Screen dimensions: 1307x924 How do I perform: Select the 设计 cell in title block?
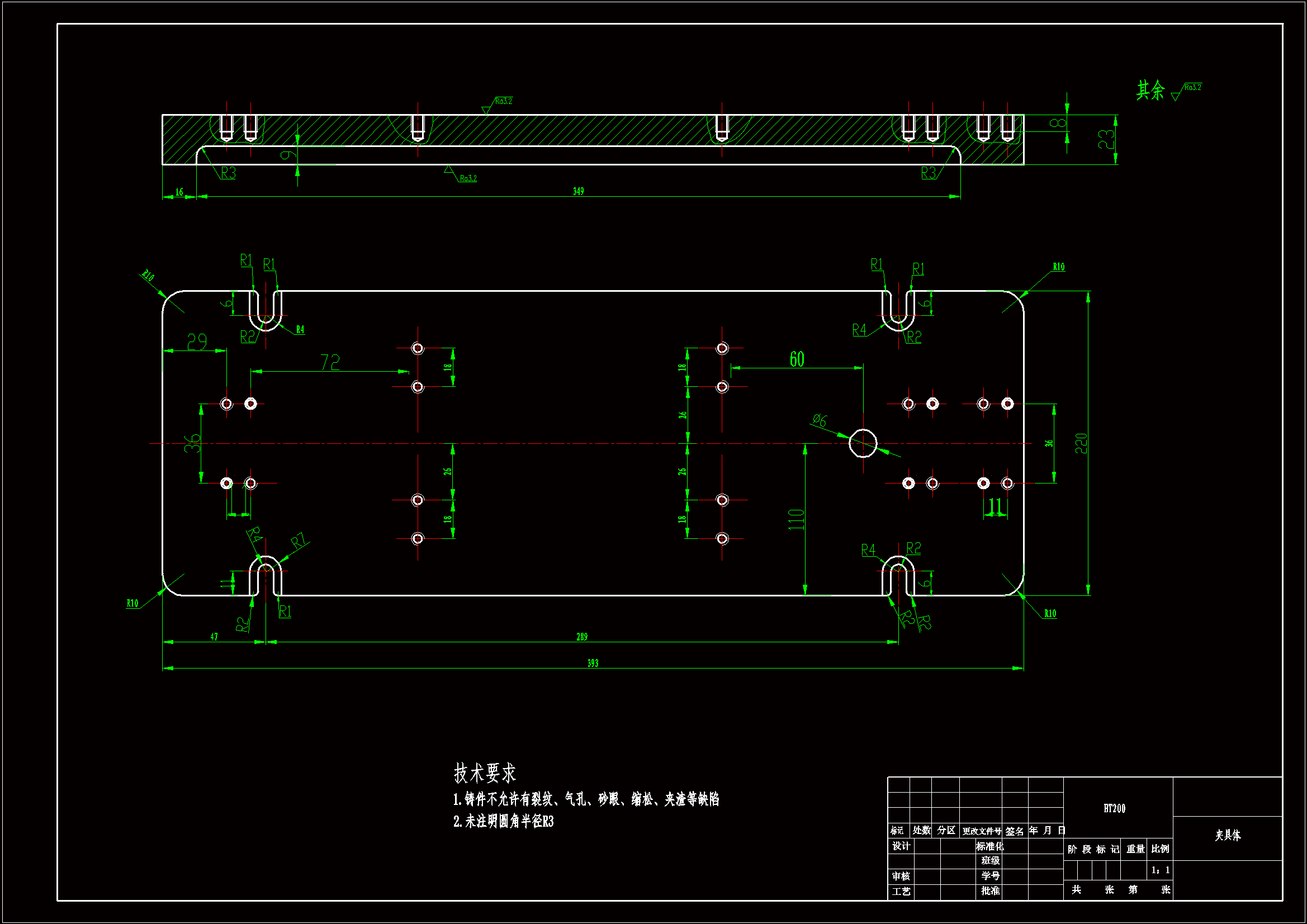click(x=901, y=846)
